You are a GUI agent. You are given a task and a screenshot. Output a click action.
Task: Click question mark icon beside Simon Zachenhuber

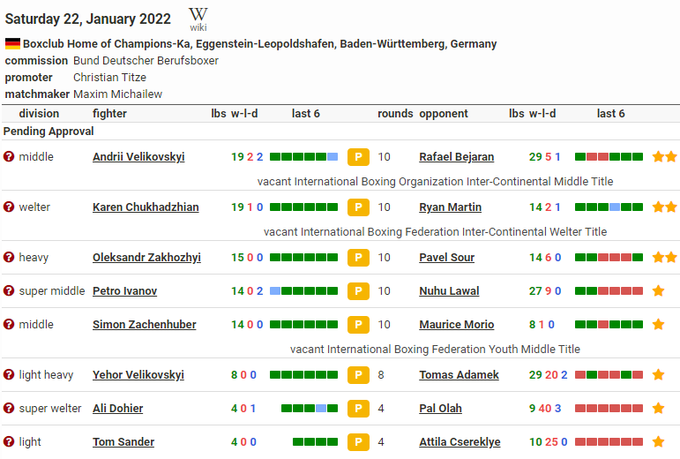9,325
